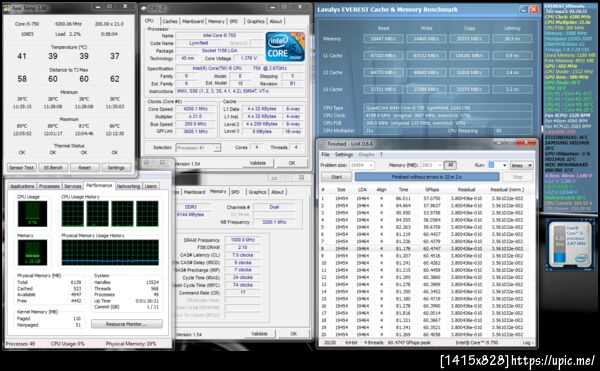Image resolution: width=600 pixels, height=371 pixels.
Task: Close the EVEREST Cache & Memory Benchmark window
Action: 533,10
